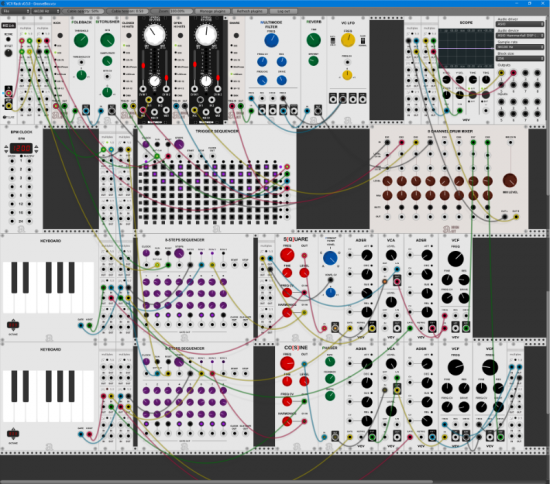Click the S(q)uare Freq red knob
The width and height of the screenshot is (550, 484).
tap(287, 255)
